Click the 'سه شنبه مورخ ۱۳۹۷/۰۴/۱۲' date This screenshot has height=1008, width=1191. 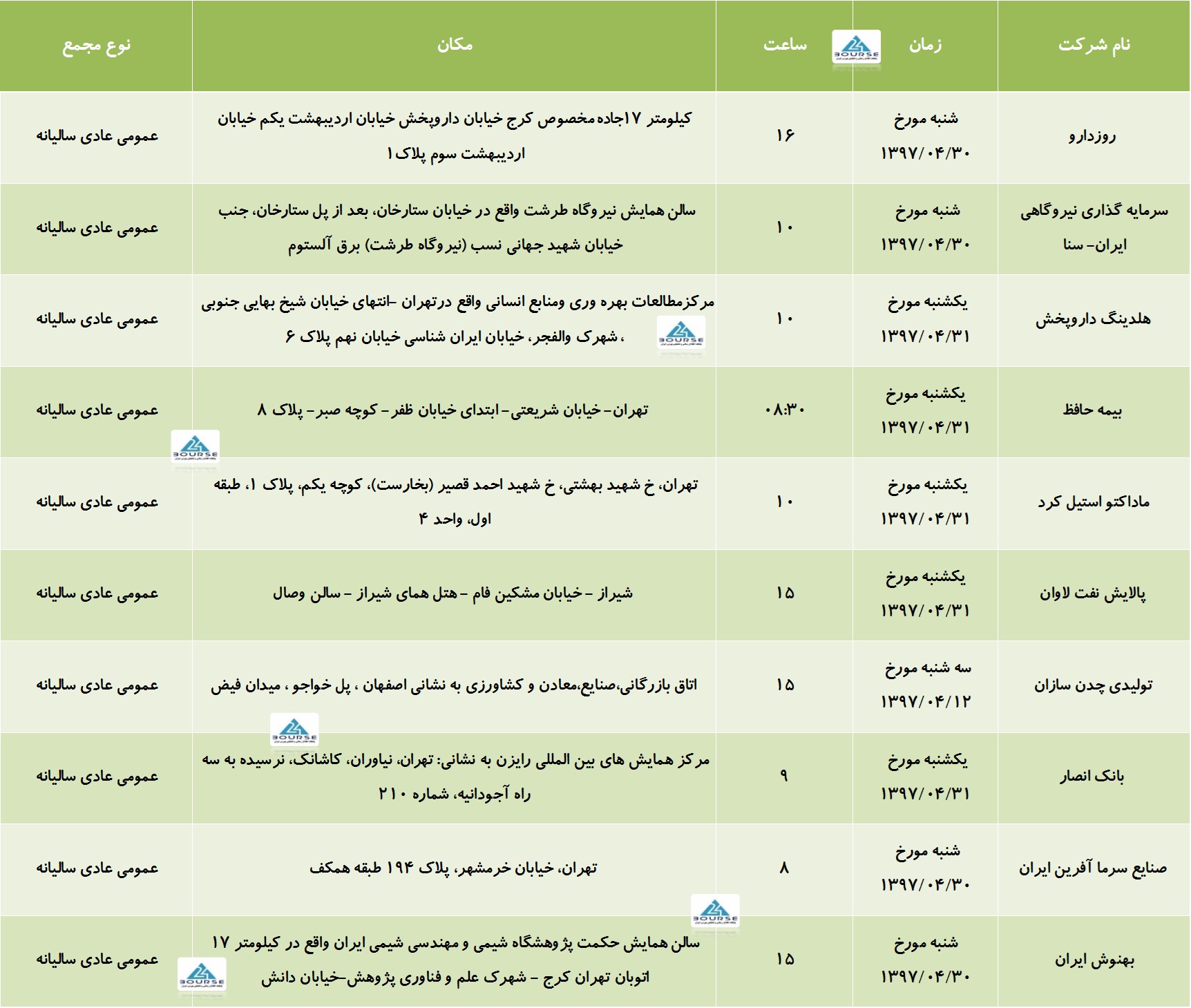click(926, 685)
